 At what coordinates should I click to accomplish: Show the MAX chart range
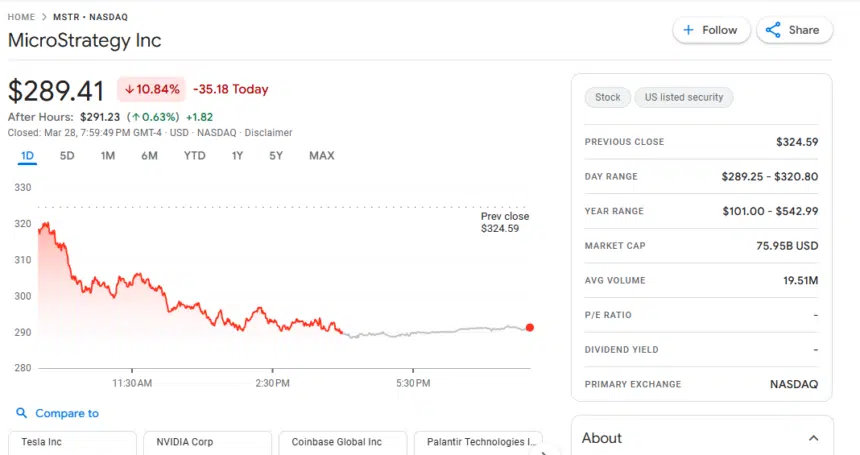coord(321,155)
